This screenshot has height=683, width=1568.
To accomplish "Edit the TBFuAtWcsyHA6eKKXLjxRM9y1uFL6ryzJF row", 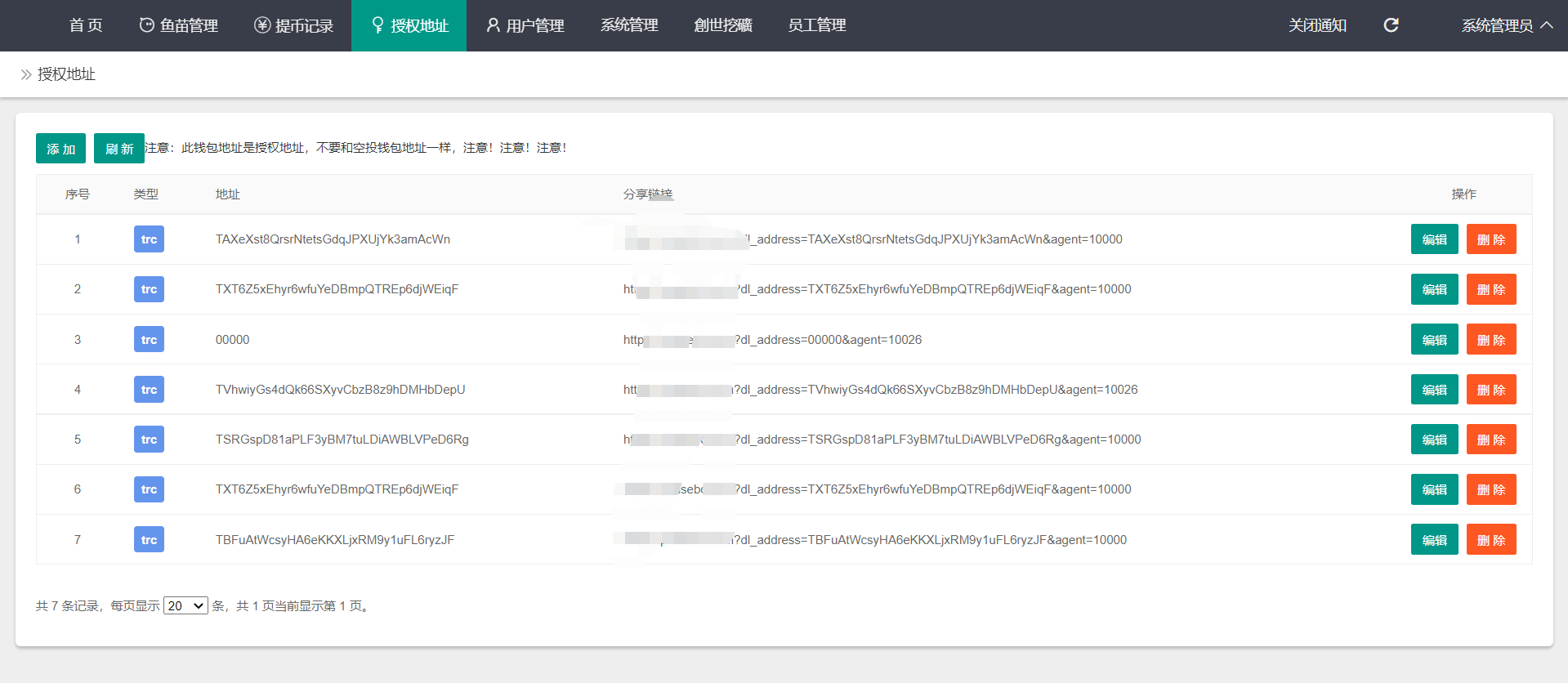I will click(x=1434, y=539).
